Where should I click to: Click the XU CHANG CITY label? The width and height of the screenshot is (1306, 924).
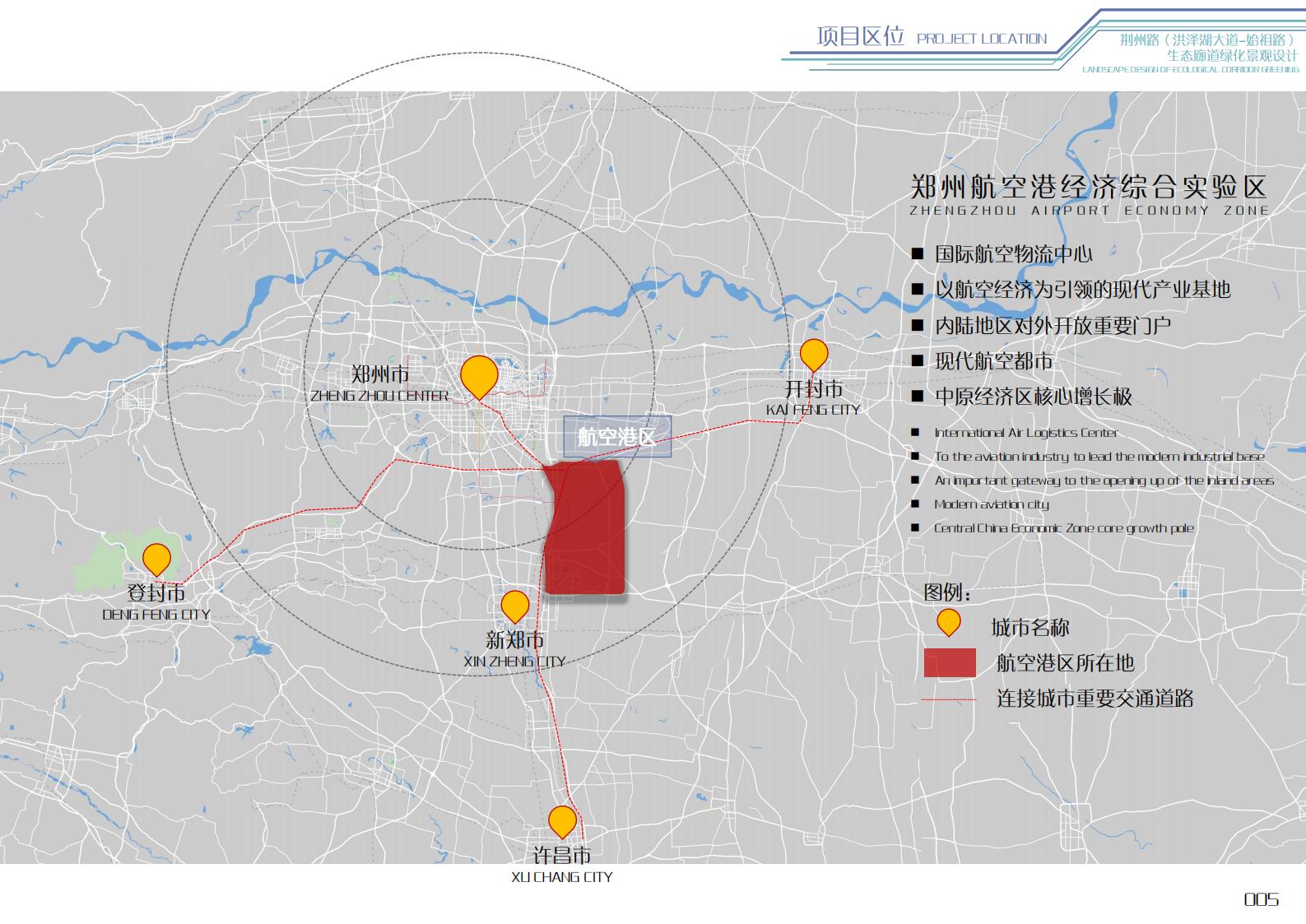click(562, 878)
